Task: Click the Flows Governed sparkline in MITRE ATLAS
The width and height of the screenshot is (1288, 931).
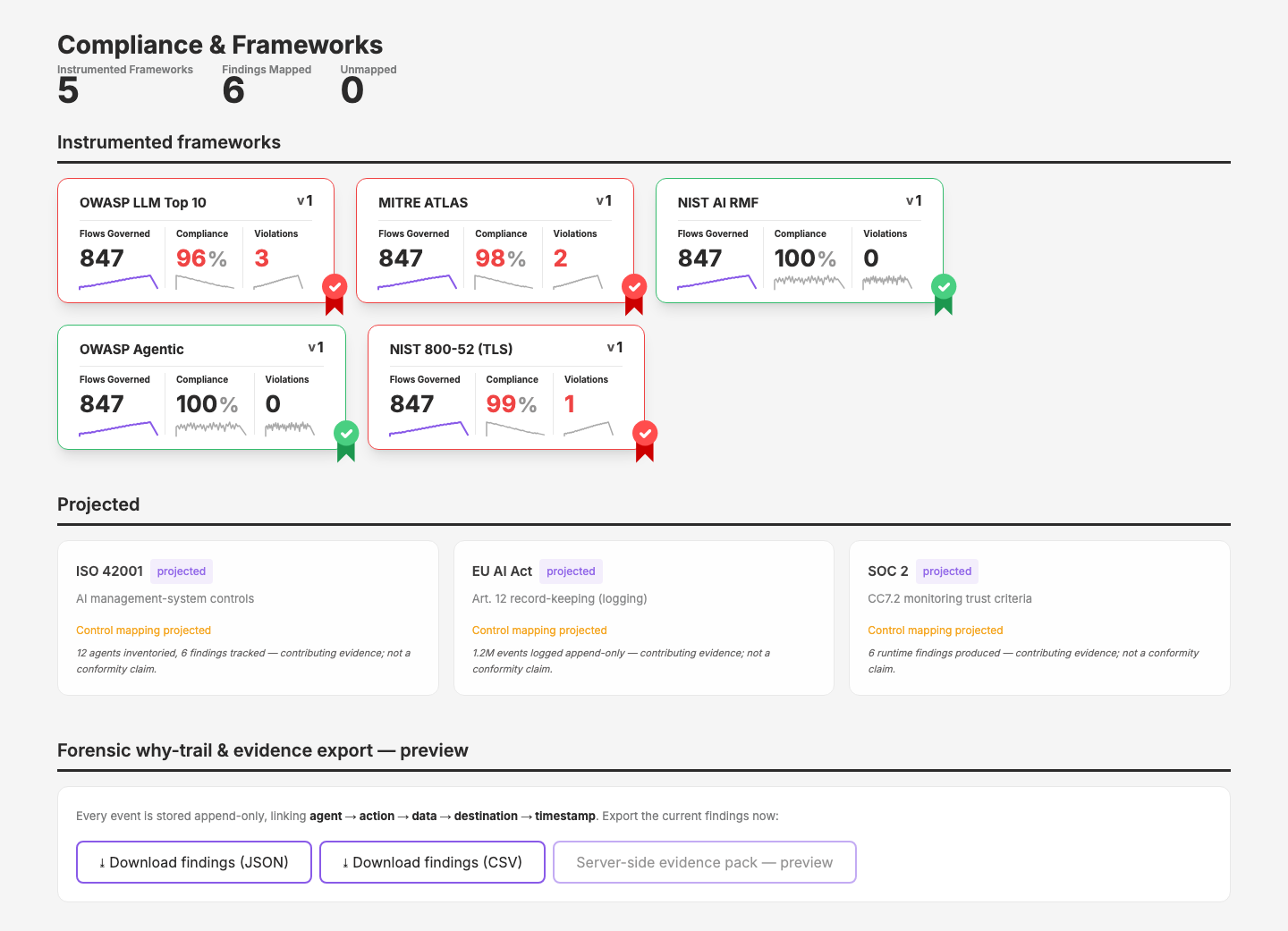Action: click(417, 282)
